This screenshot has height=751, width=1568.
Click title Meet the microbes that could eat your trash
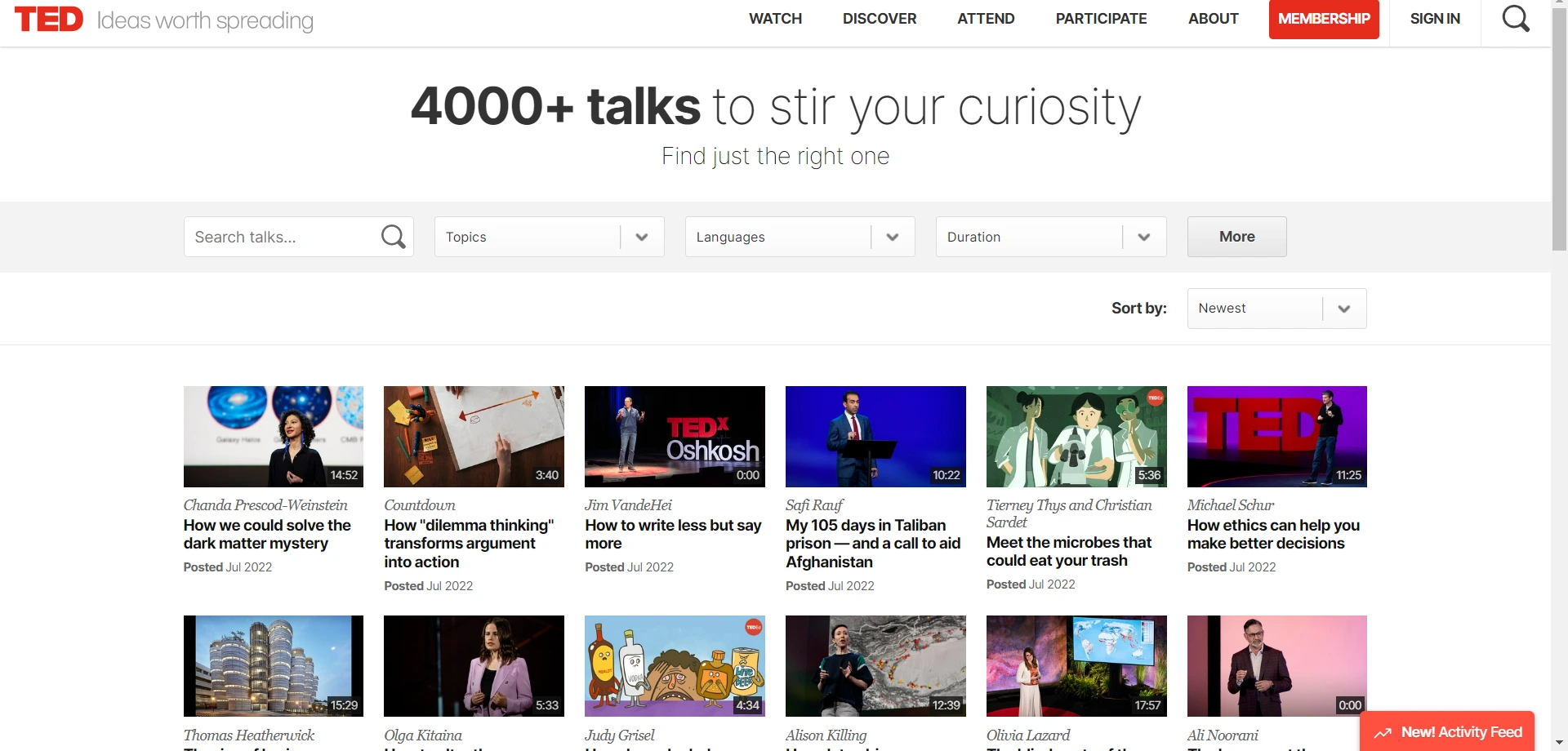[x=1069, y=552]
